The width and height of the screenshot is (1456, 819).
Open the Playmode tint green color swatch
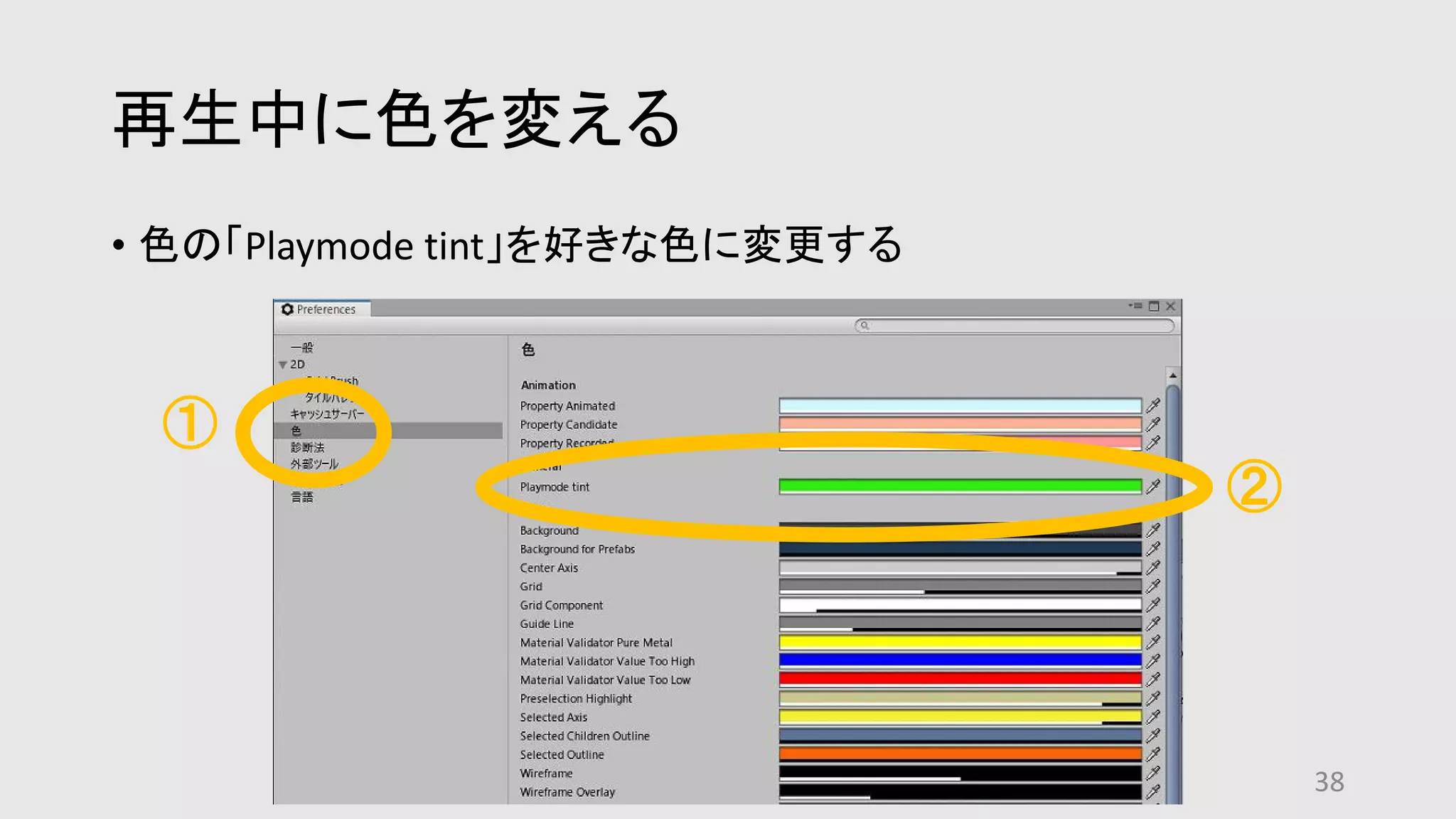point(960,487)
